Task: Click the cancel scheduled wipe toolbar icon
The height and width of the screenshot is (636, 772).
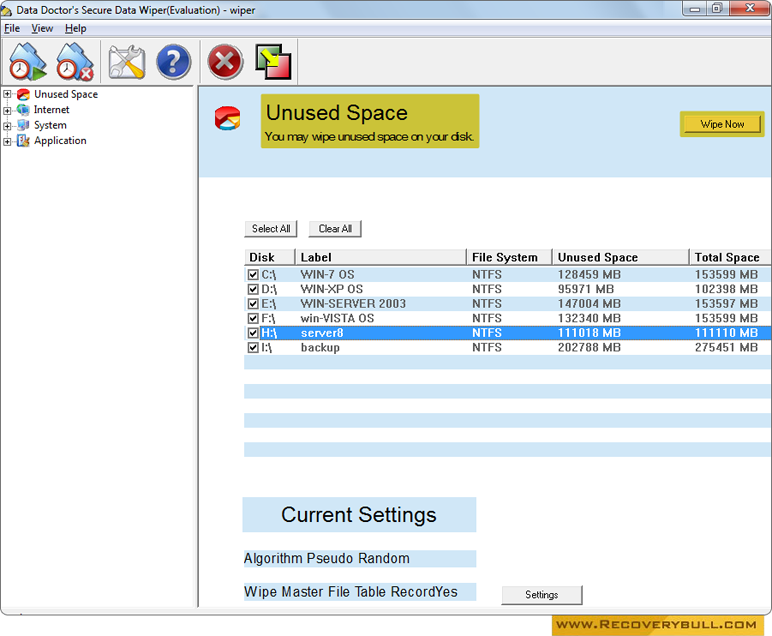Action: pos(75,62)
